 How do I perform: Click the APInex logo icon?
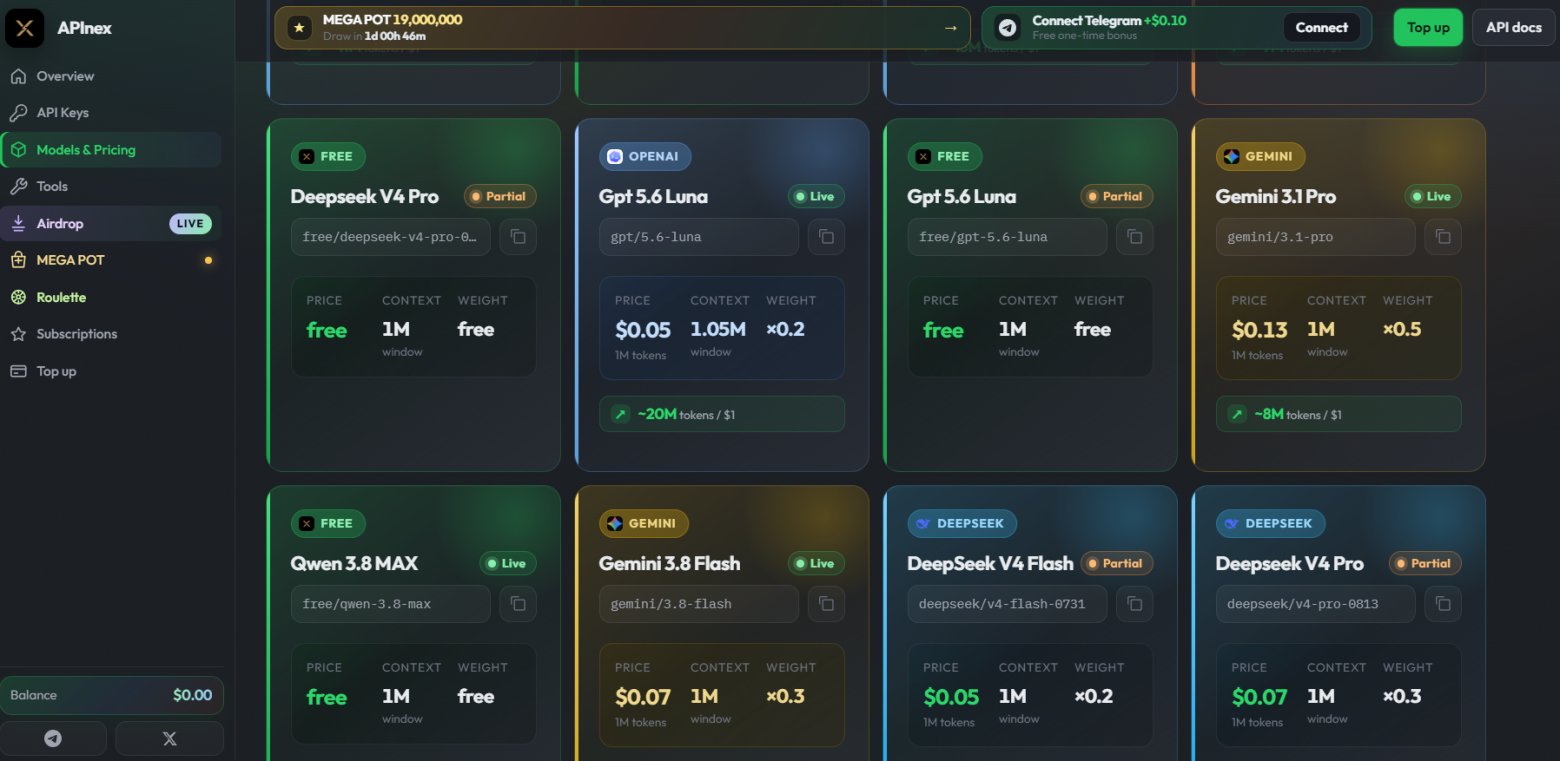pyautogui.click(x=25, y=28)
